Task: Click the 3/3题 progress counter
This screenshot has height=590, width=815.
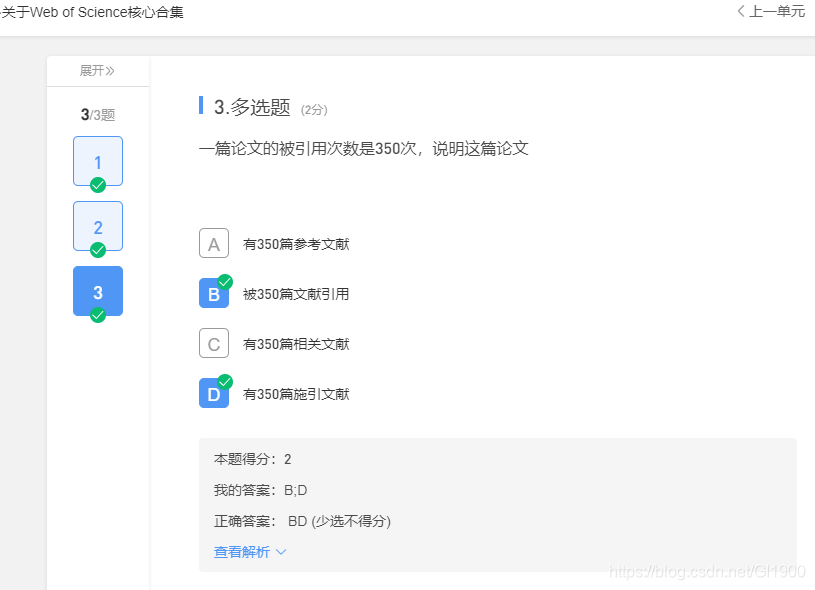Action: 98,114
